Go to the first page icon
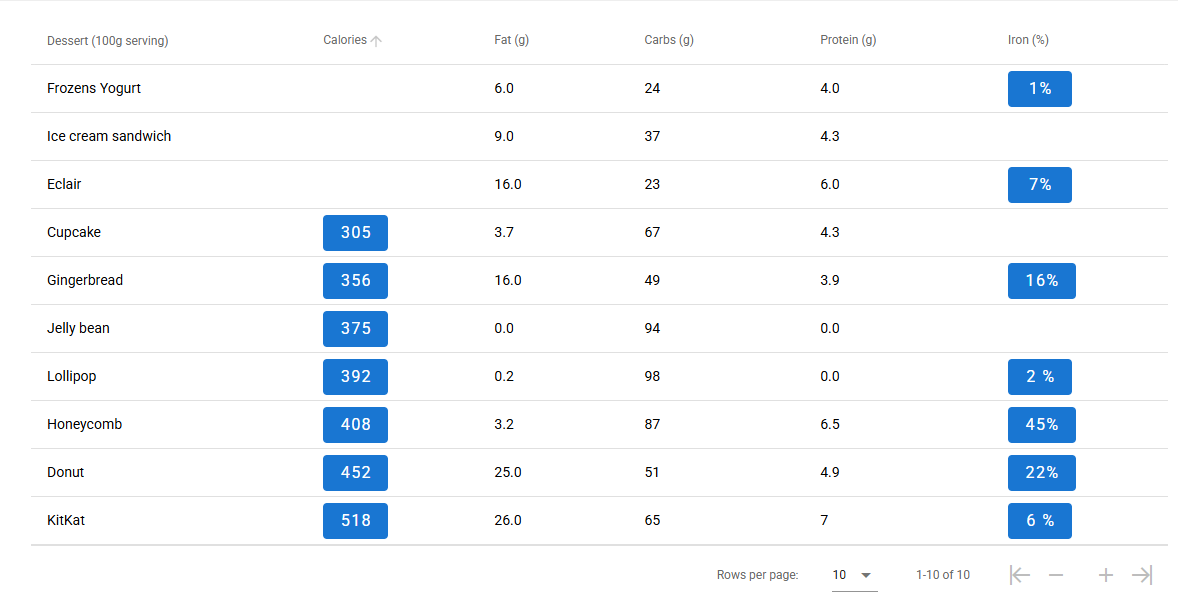Screen dimensions: 1178x601 pos(1019,575)
